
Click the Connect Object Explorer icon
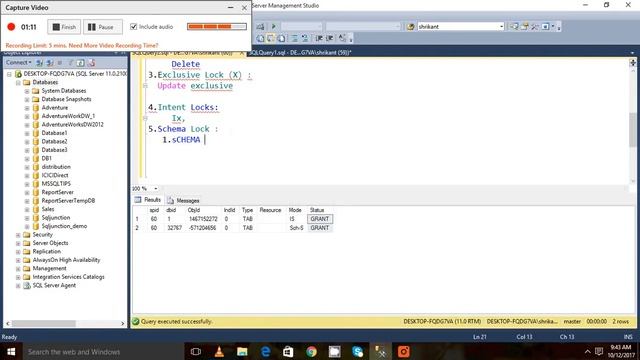[40, 62]
